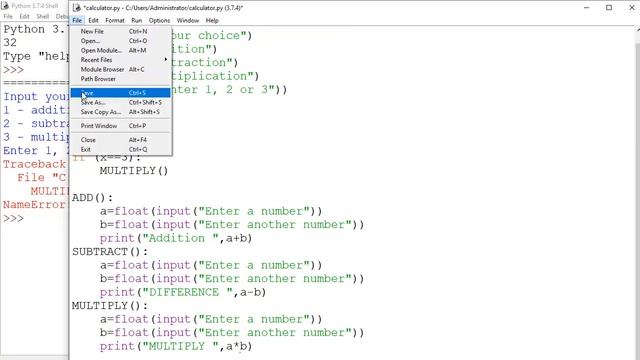Viewport: 640px width, 360px height.
Task: Click the last >>> prompt in Python Shell
Action: pyautogui.click(x=13, y=218)
